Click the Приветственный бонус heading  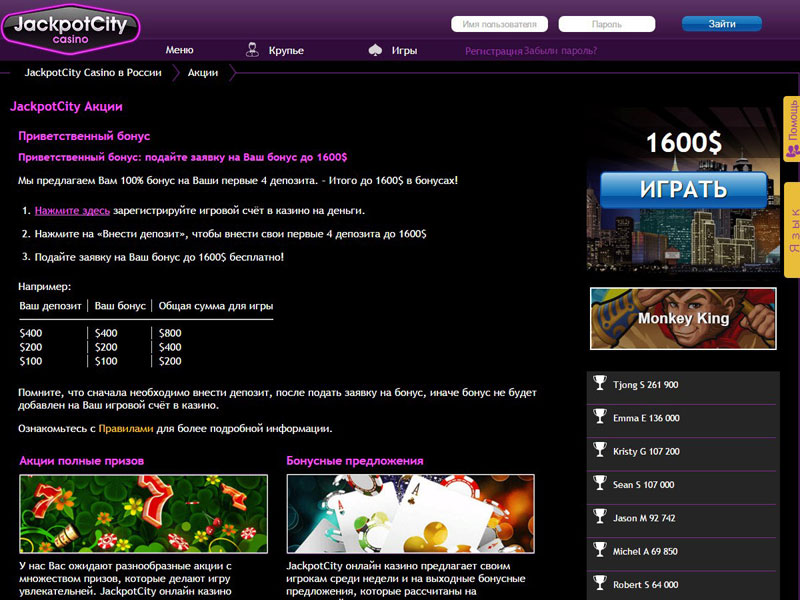pyautogui.click(x=84, y=136)
